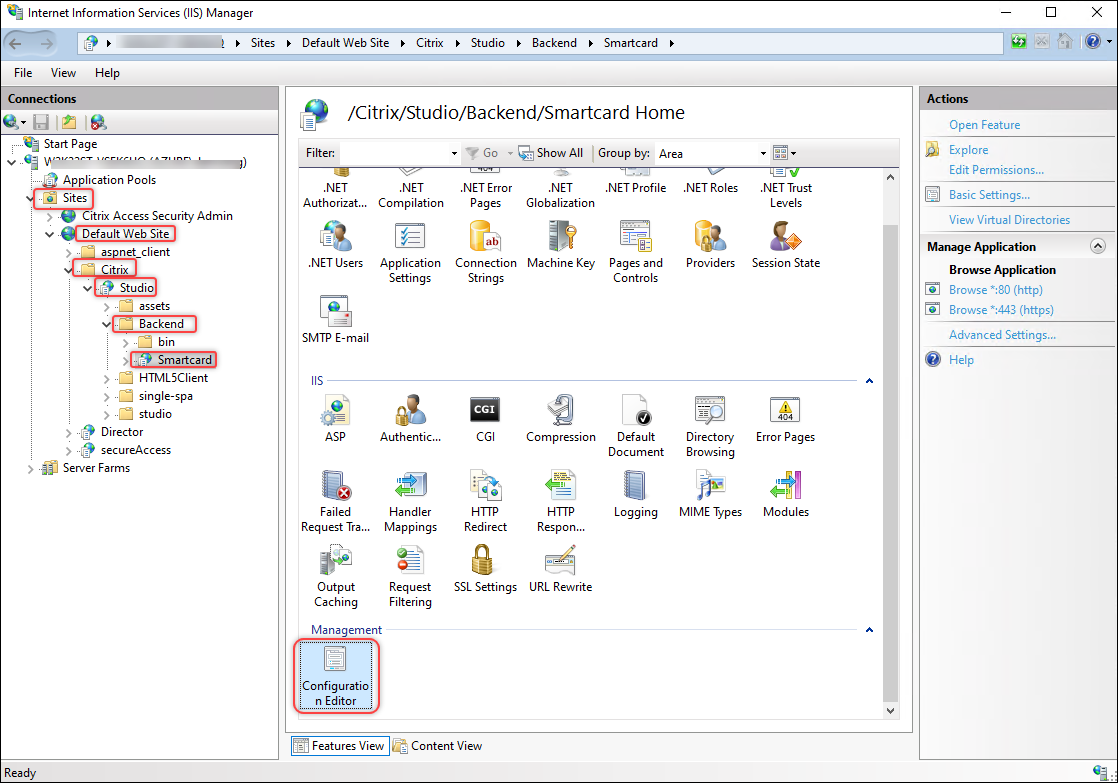This screenshot has width=1118, height=783.
Task: Collapse the Backend folder in the tree
Action: click(x=106, y=323)
